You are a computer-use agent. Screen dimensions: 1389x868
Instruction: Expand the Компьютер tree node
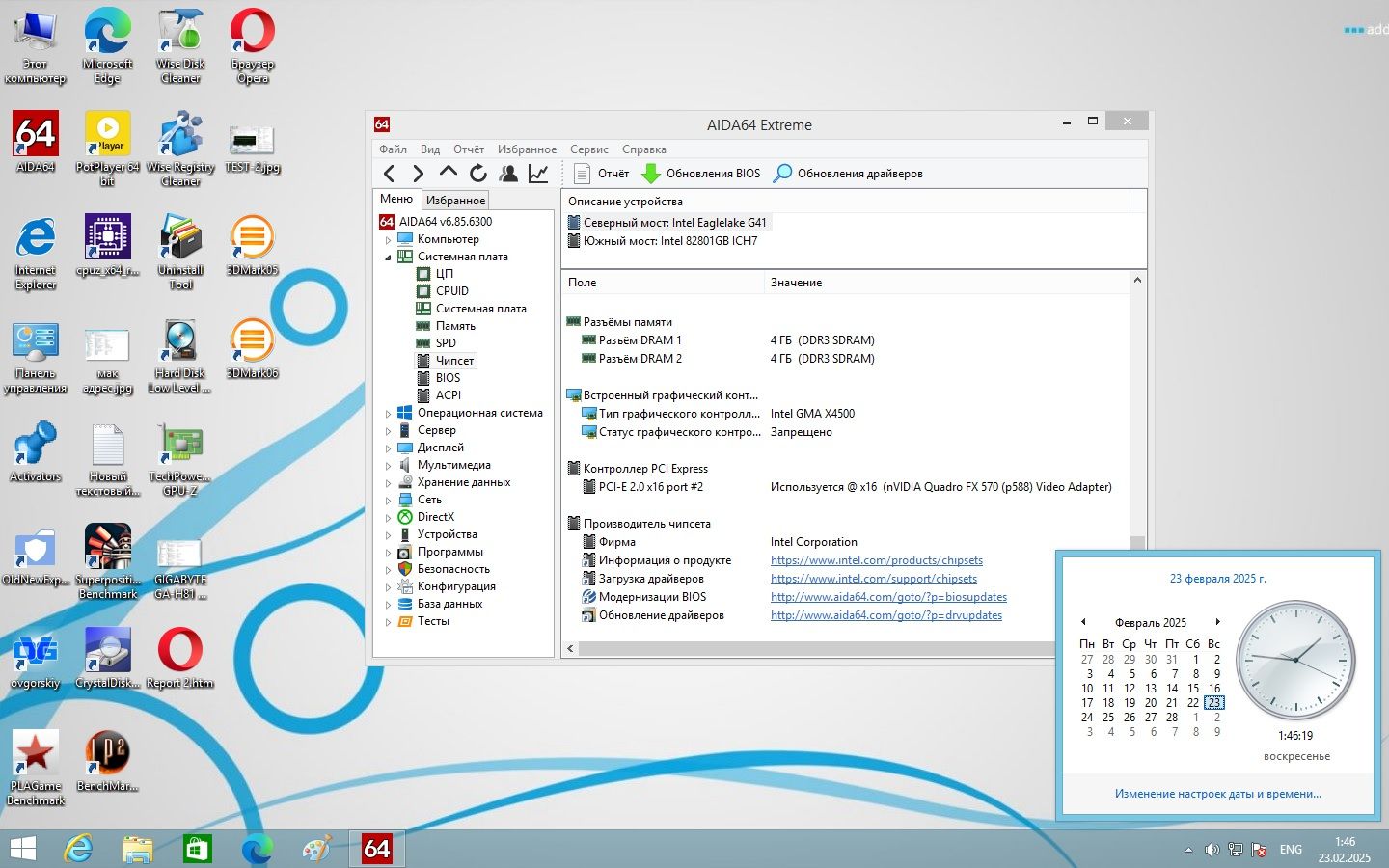[x=389, y=240]
